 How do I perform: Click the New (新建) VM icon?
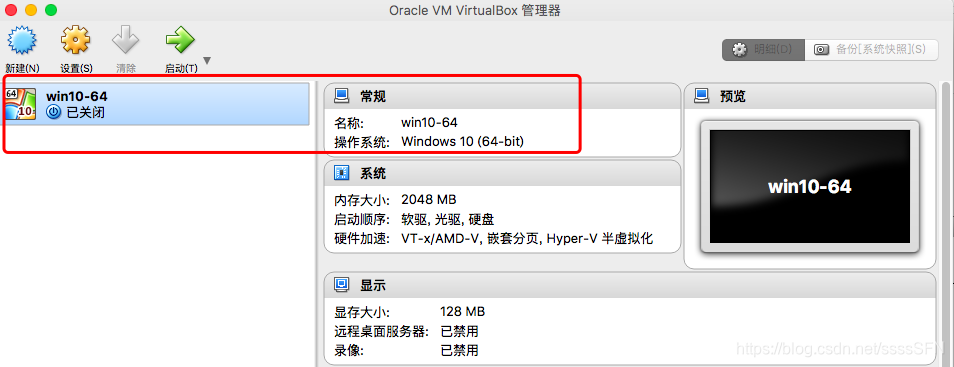click(x=22, y=41)
